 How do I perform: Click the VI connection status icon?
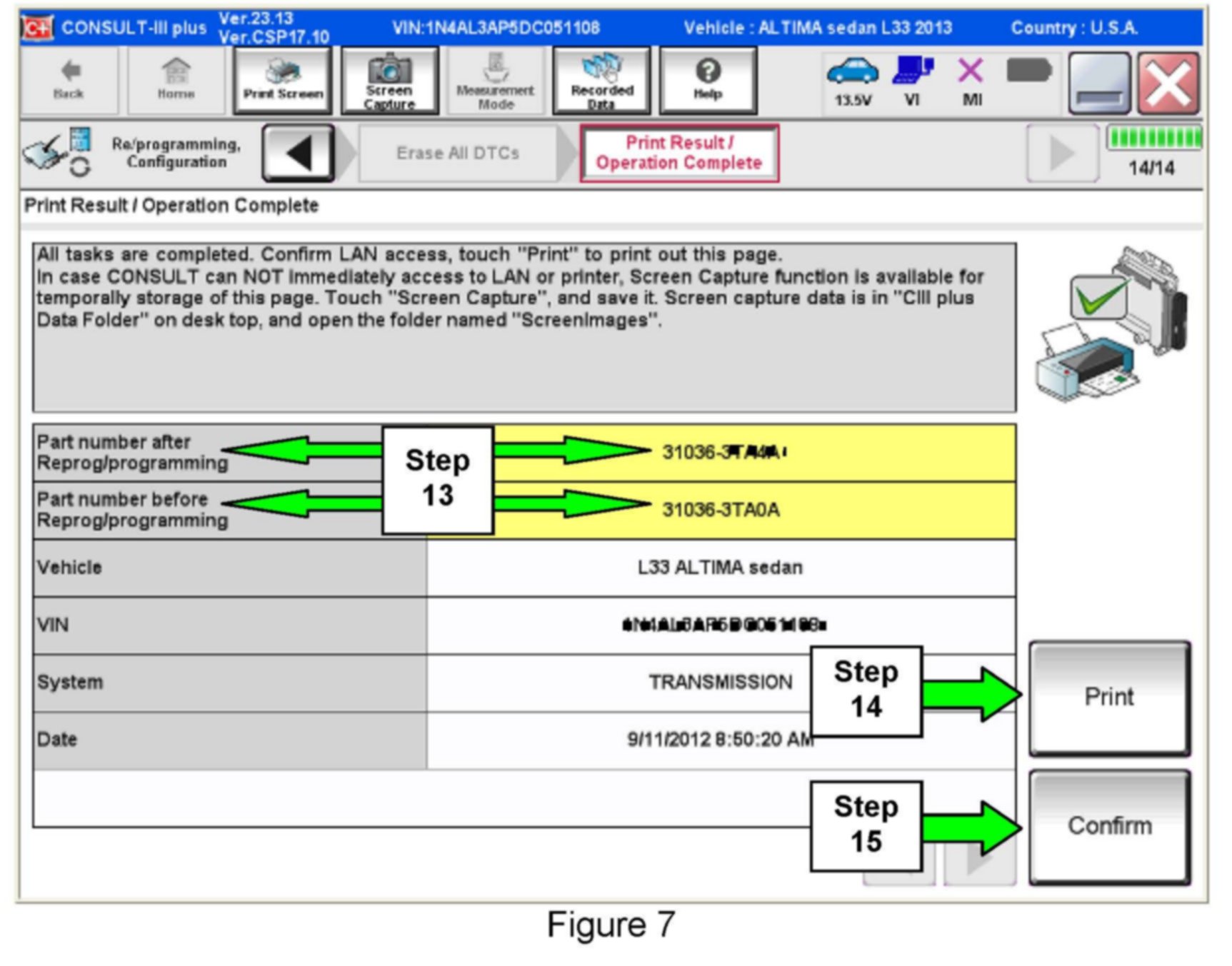tap(912, 72)
